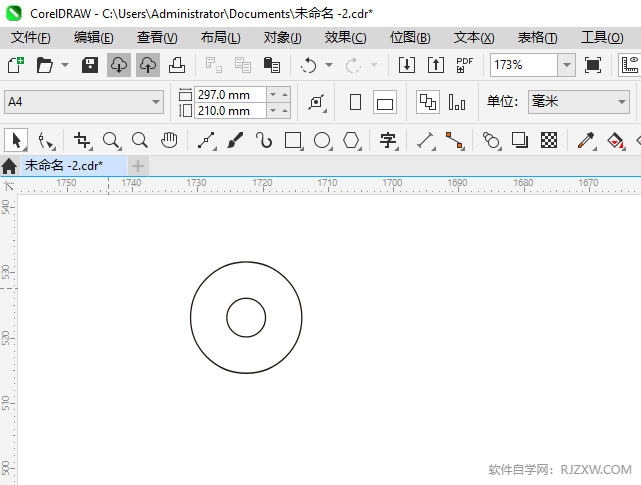The image size is (641, 485).
Task: Click the custom page settings icon
Action: tap(317, 102)
